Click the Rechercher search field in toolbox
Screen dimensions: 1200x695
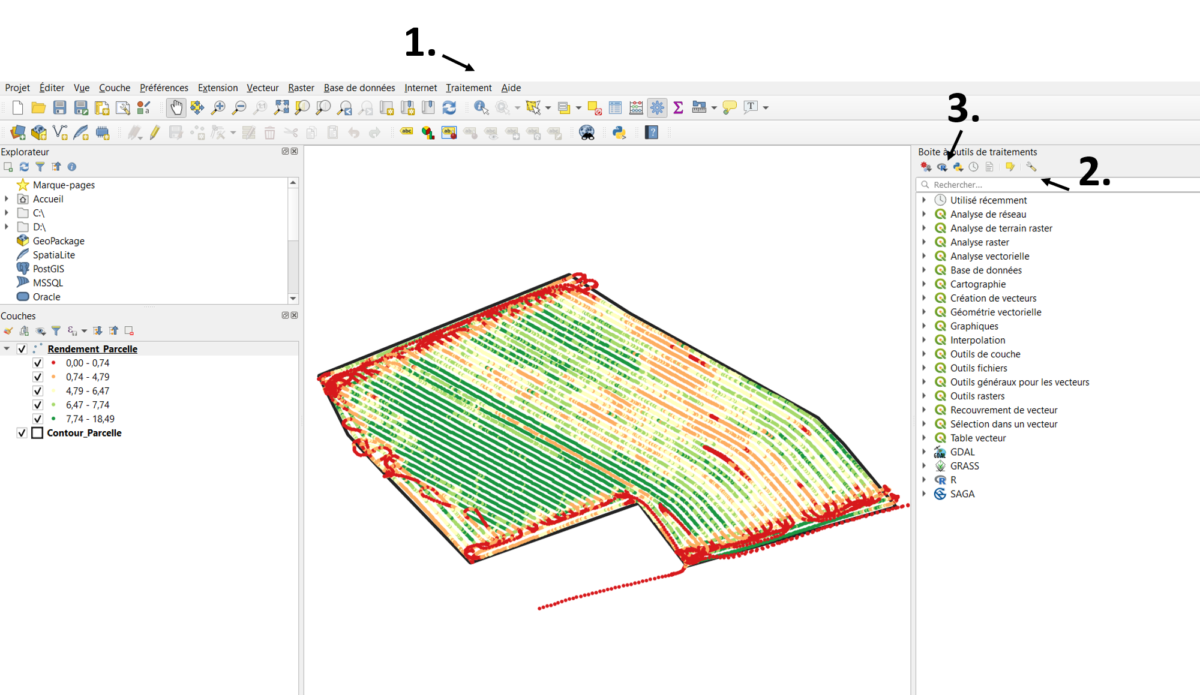pos(1058,185)
